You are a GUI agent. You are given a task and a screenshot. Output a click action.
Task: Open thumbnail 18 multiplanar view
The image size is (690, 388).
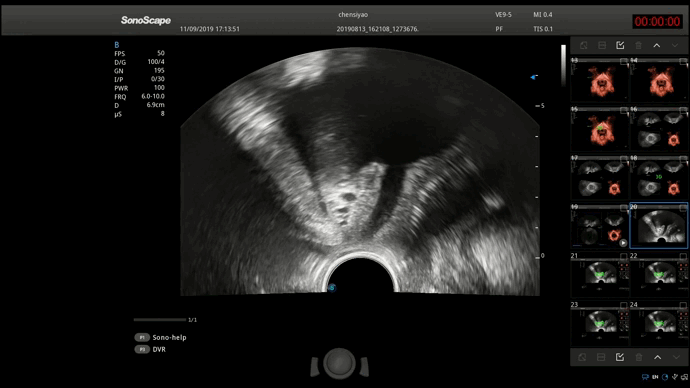click(x=659, y=178)
